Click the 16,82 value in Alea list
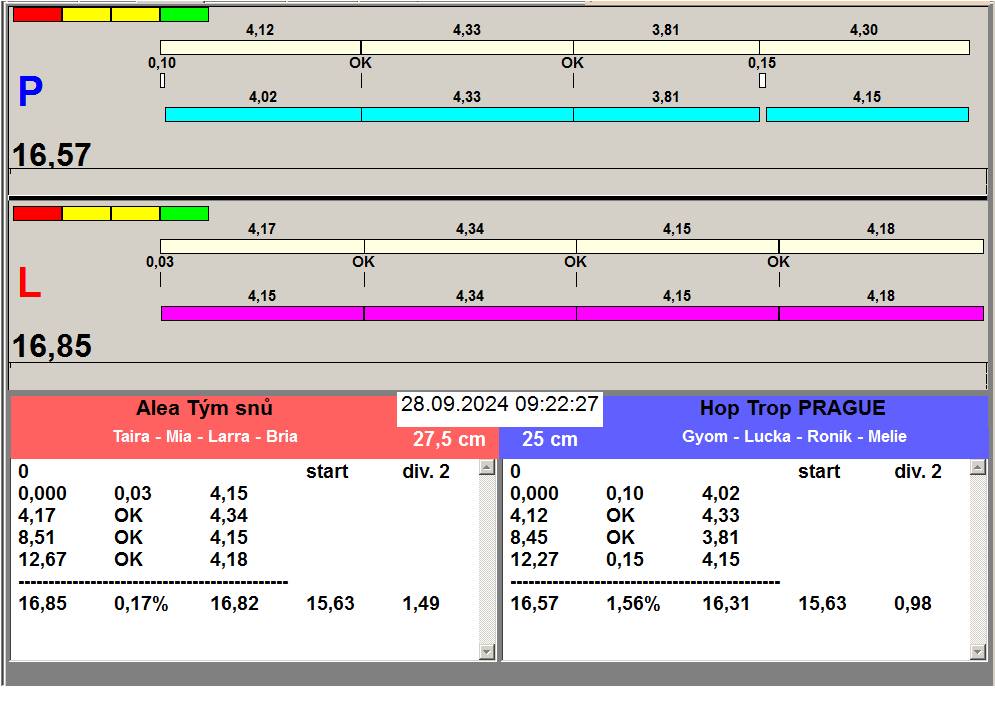The image size is (995, 716). [x=235, y=603]
